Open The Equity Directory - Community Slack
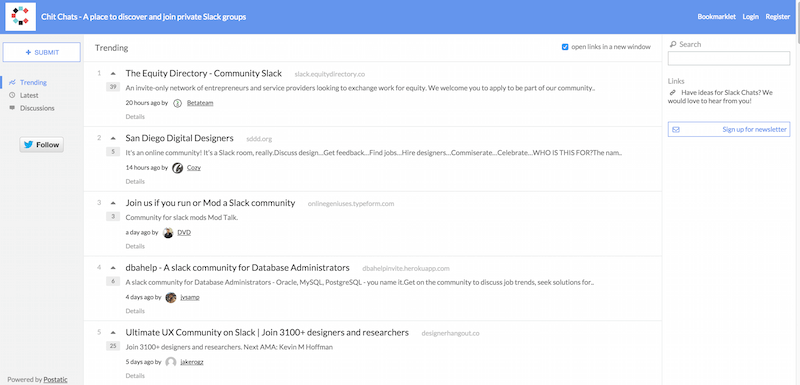The height and width of the screenshot is (385, 800). point(204,73)
